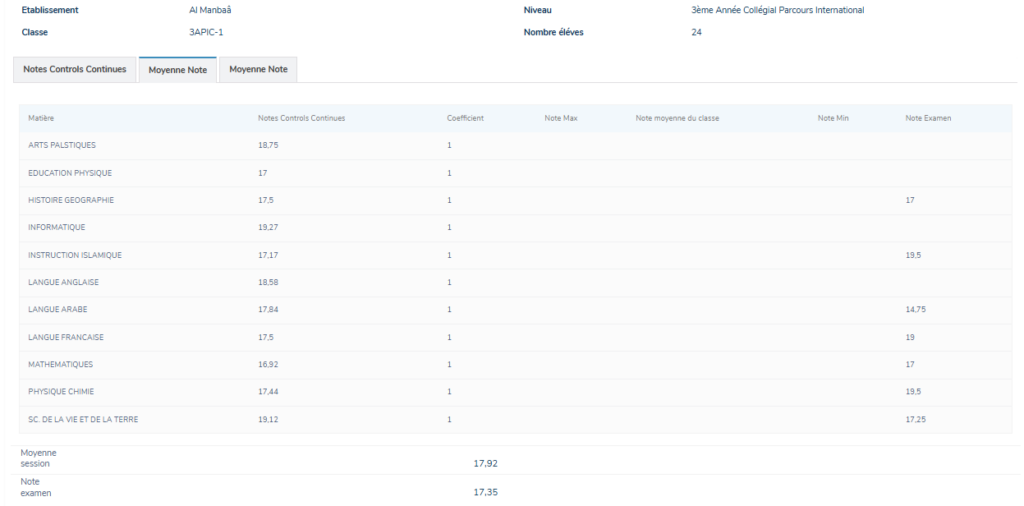This screenshot has width=1024, height=506.
Task: Click the 17,17 grade for Instruction Islamique
Action: [x=268, y=255]
